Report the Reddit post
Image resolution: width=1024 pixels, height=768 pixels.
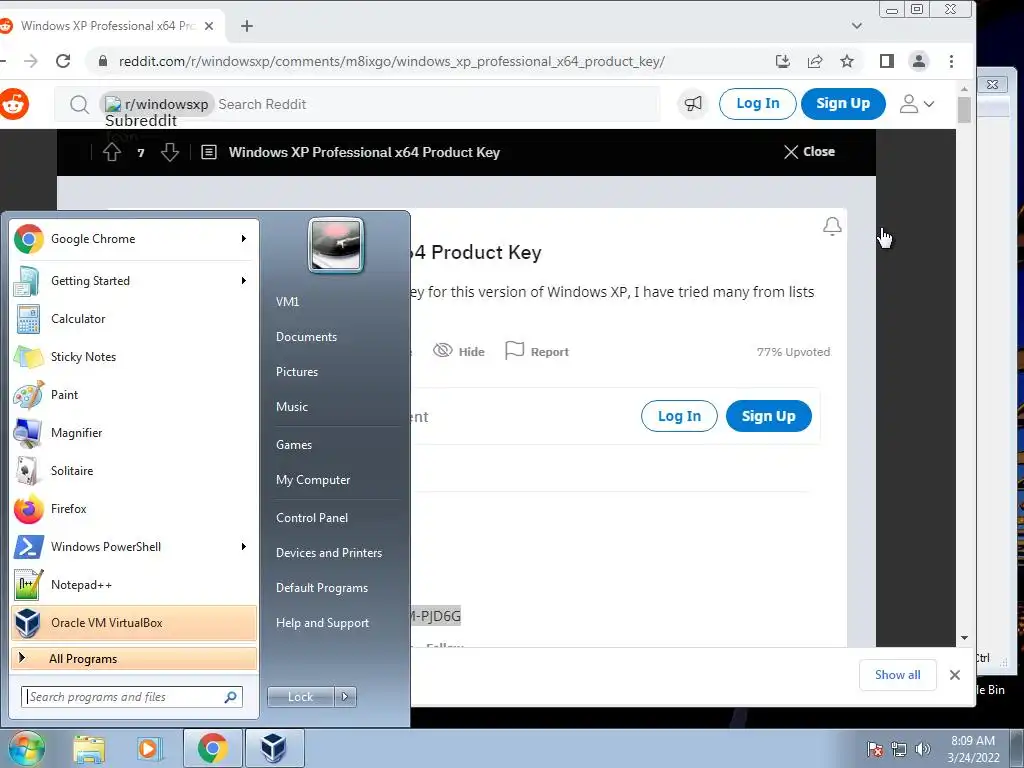tap(537, 351)
